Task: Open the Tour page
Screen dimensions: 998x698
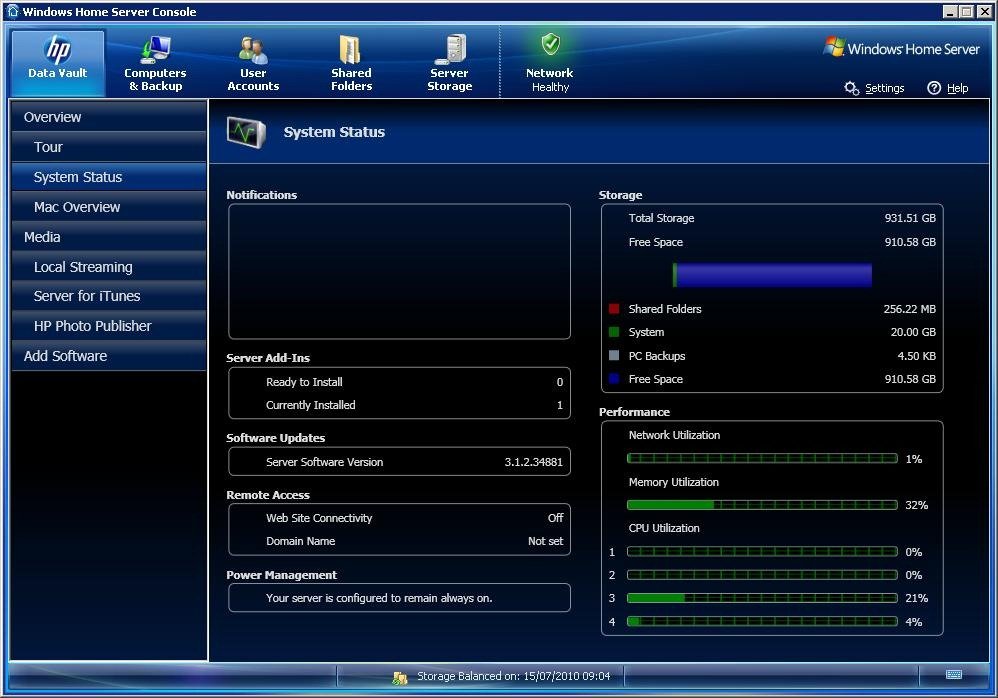Action: point(48,147)
